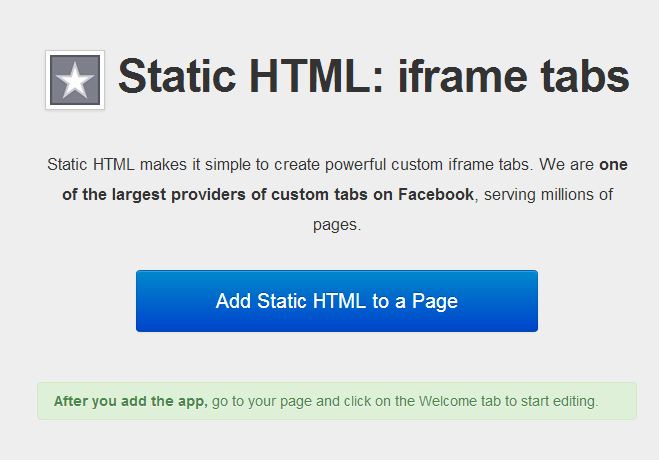Click the bold word 'Facebook' in the description

tap(436, 195)
